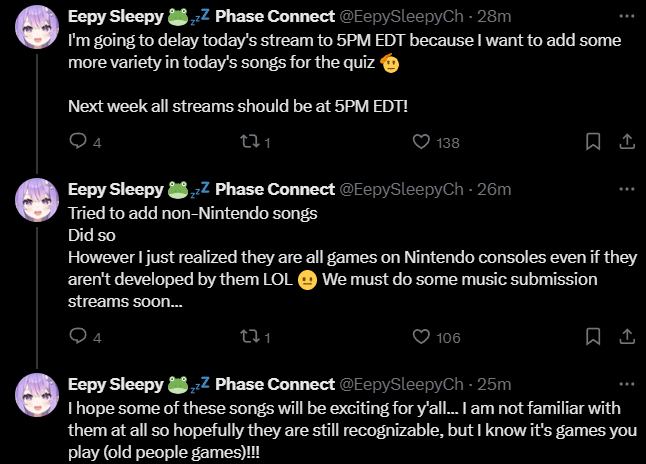Bookmark the non-Nintendo songs tweet
The image size is (646, 464).
click(593, 338)
